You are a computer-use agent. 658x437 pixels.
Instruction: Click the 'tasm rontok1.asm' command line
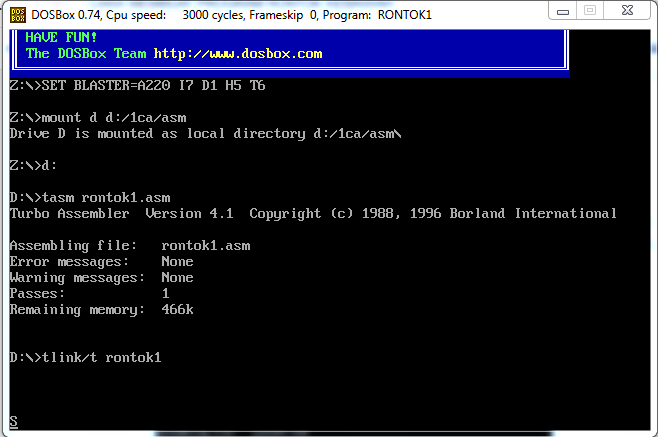pos(90,197)
